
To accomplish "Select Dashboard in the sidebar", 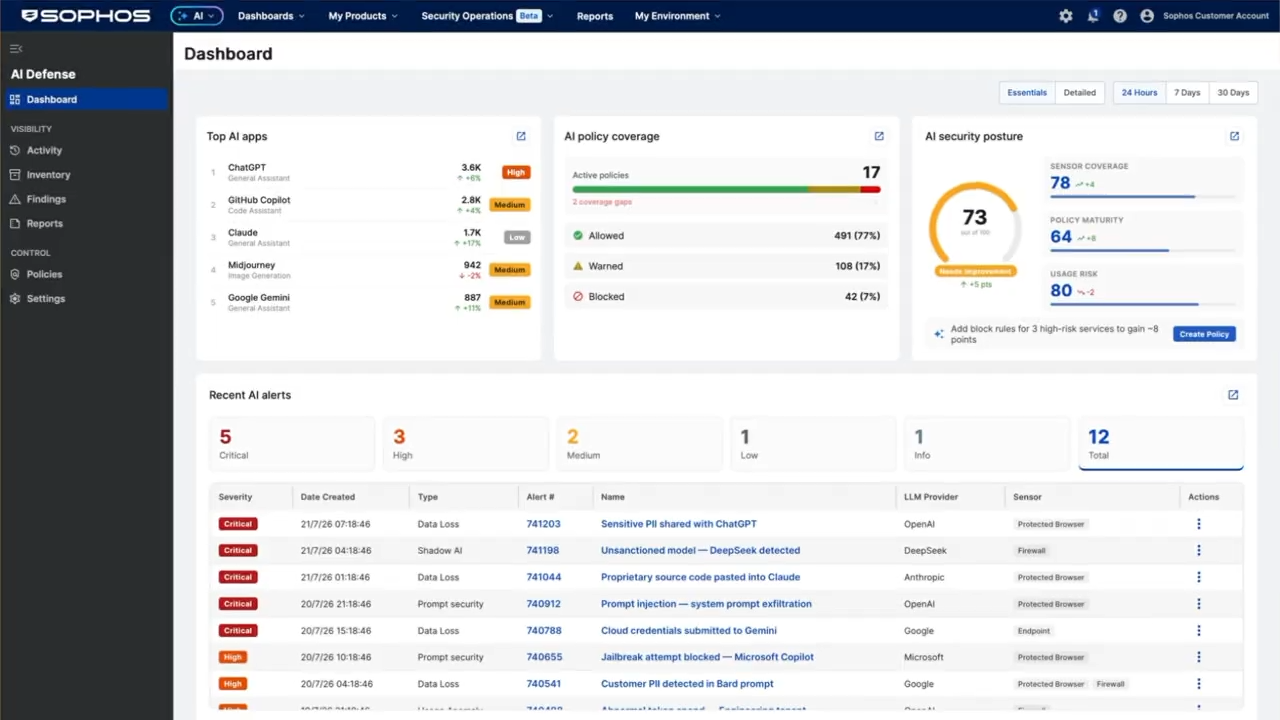I will click(86, 99).
